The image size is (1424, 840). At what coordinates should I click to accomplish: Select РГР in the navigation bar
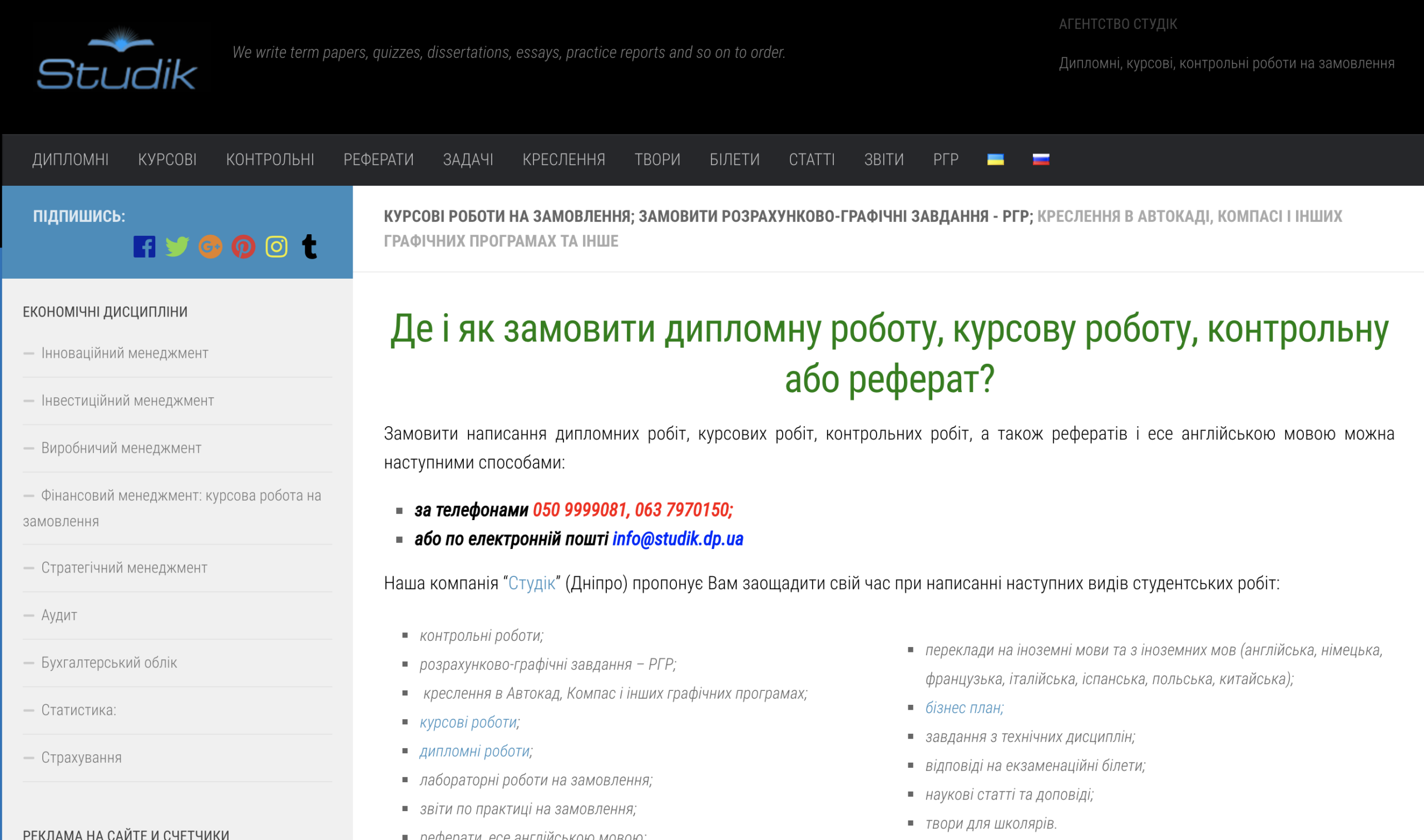(x=946, y=160)
